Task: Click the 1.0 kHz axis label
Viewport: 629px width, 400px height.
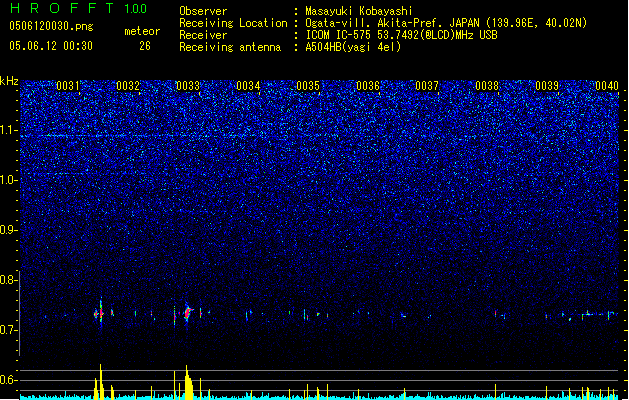Action: (8, 180)
